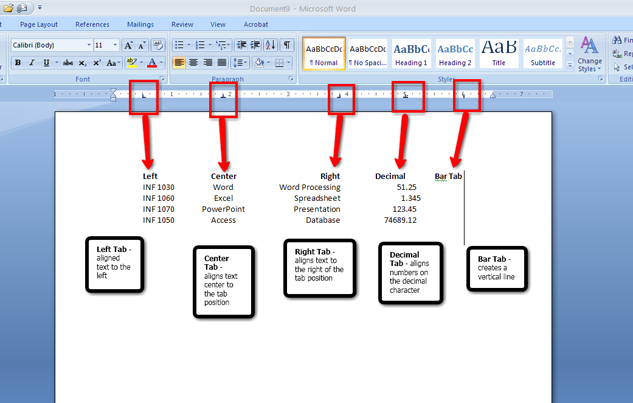
Task: Apply the Heading 1 style
Action: click(x=411, y=54)
